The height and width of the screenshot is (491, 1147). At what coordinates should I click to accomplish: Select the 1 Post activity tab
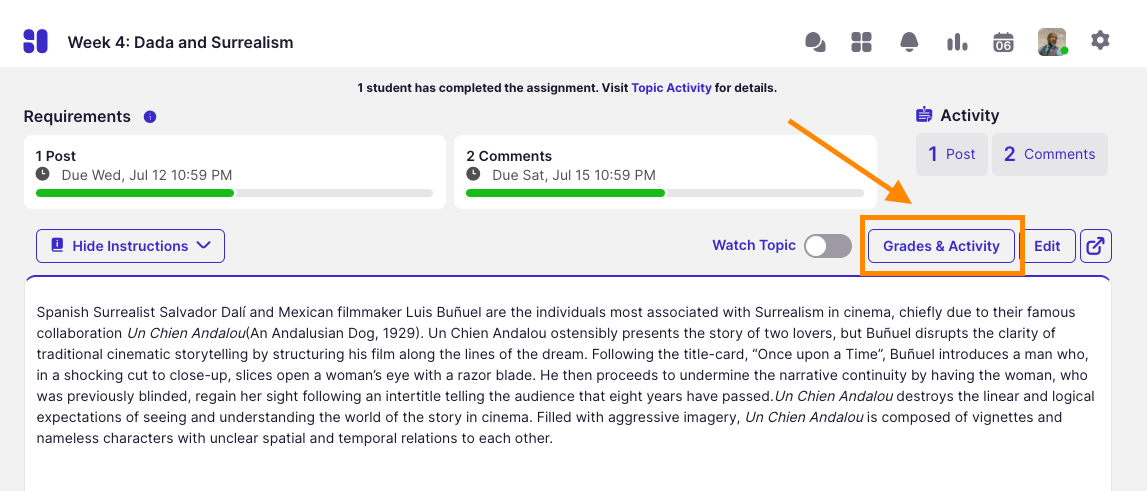click(952, 154)
